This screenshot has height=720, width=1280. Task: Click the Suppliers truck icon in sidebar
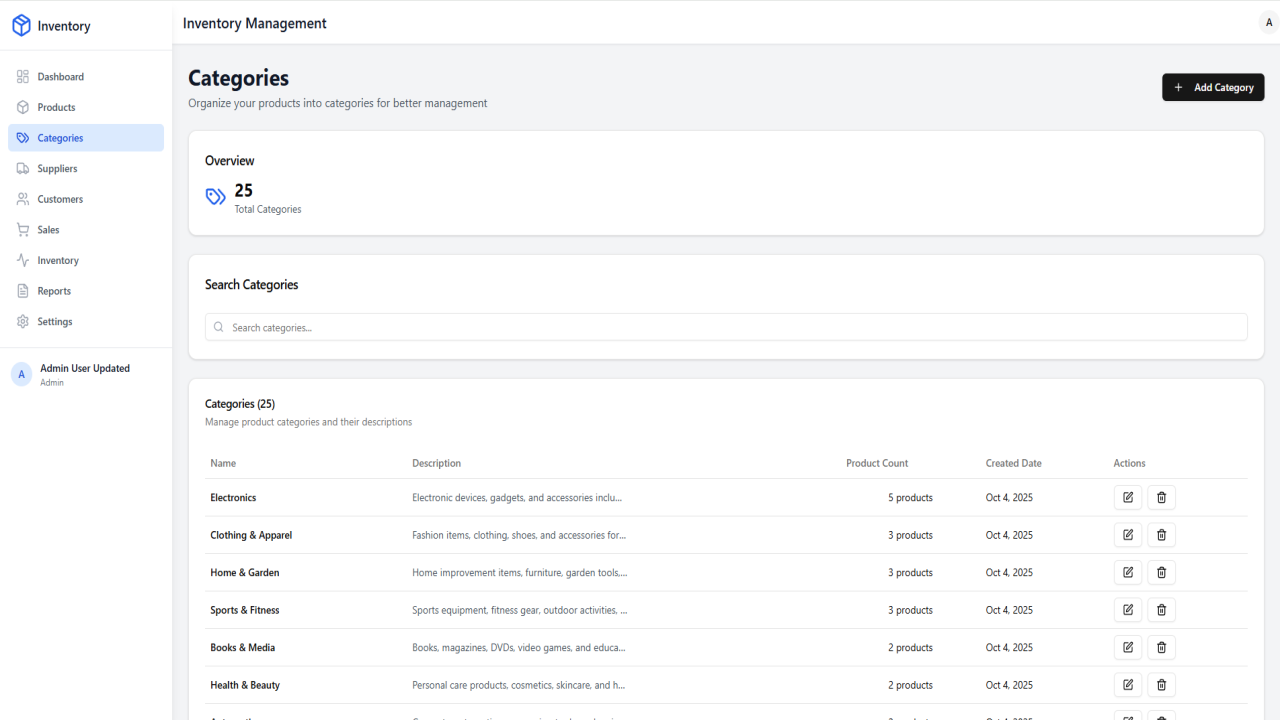23,169
